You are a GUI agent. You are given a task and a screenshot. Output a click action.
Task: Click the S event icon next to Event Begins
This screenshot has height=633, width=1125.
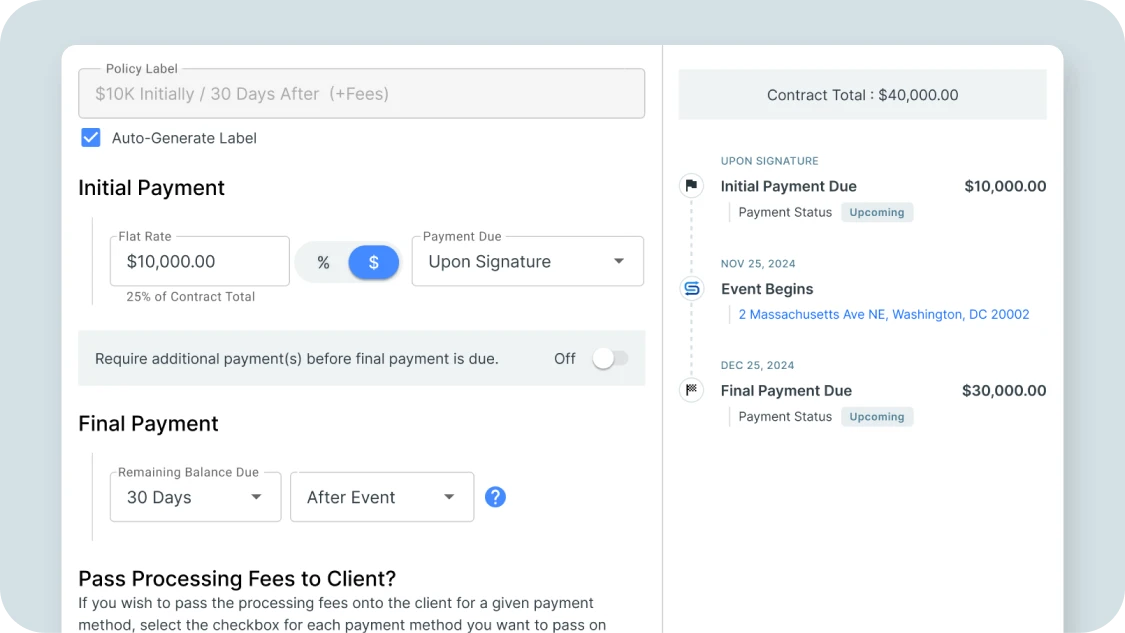click(x=691, y=288)
